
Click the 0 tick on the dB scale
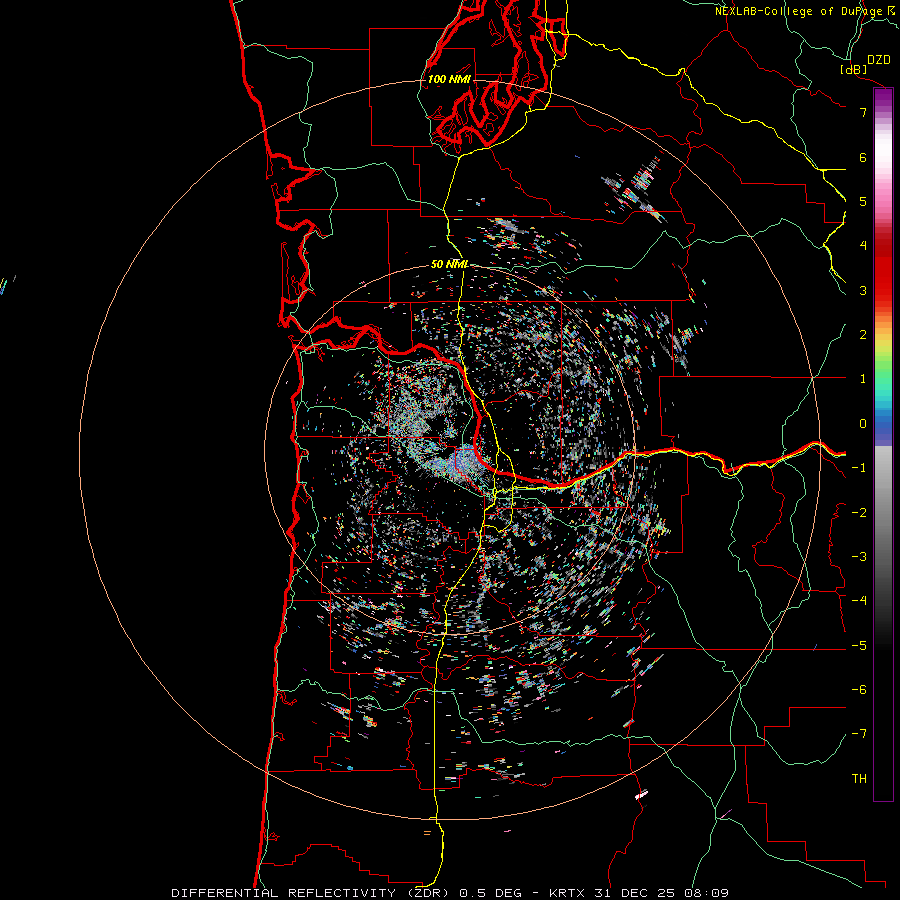pyautogui.click(x=863, y=424)
